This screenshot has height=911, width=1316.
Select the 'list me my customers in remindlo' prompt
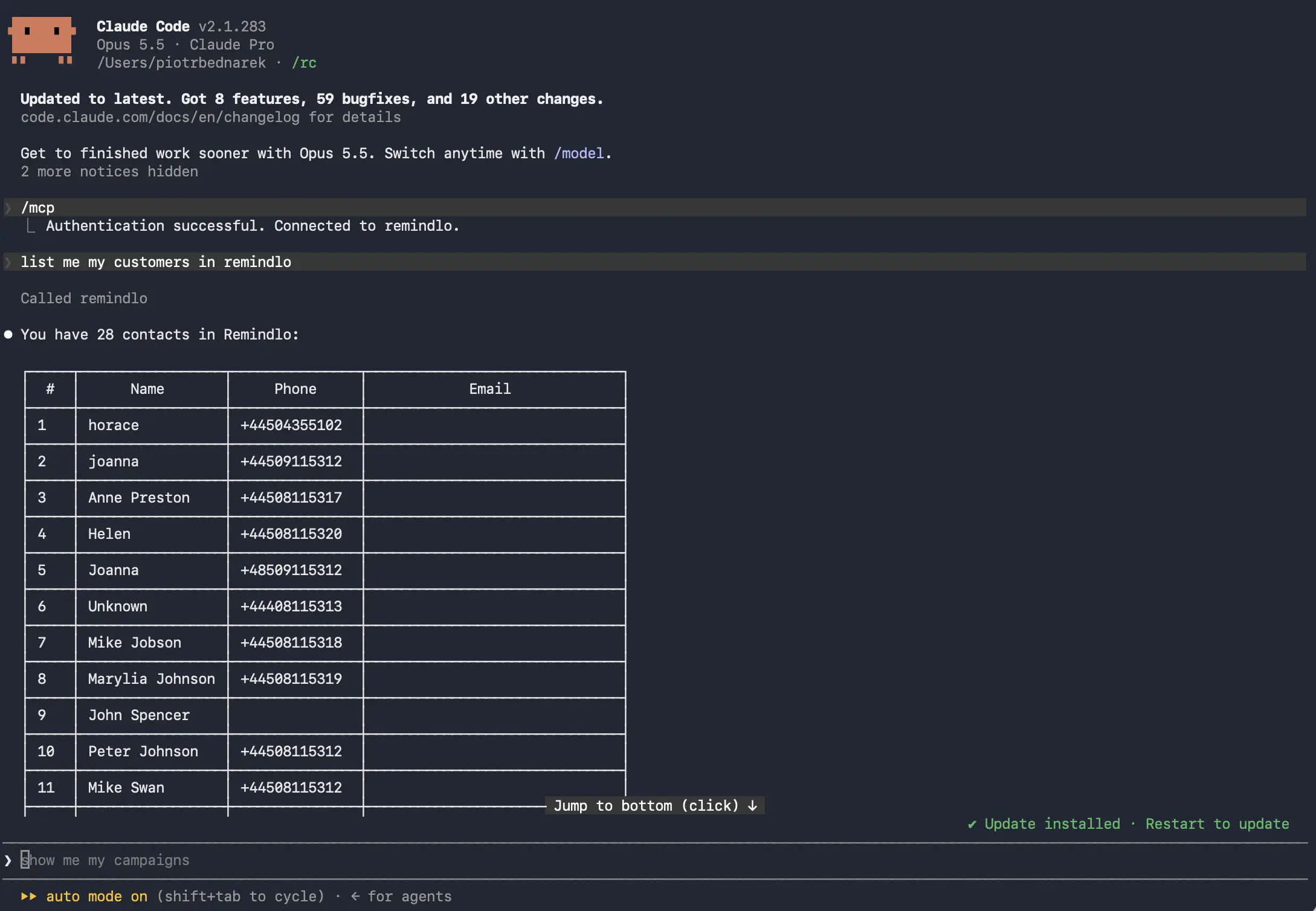point(655,262)
